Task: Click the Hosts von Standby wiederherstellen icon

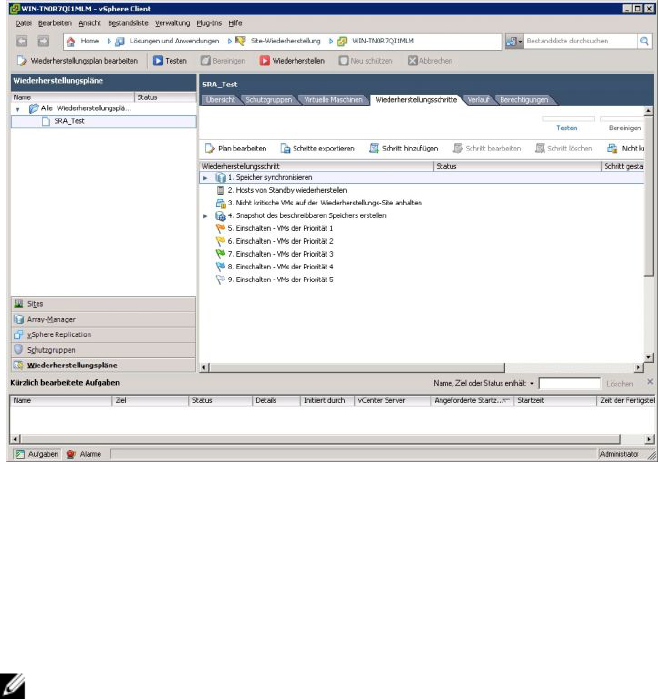Action: (x=220, y=190)
